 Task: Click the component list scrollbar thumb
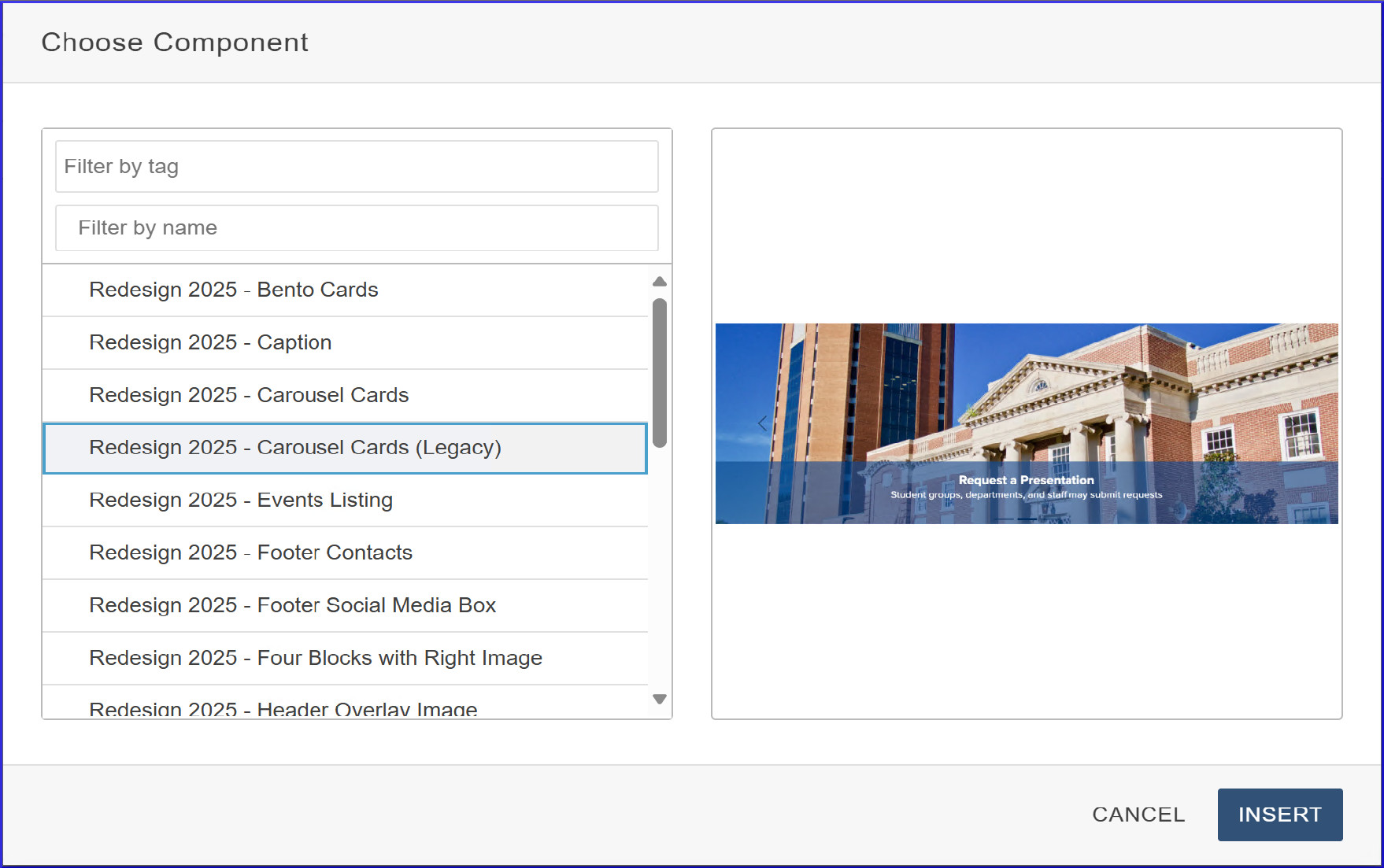point(660,372)
